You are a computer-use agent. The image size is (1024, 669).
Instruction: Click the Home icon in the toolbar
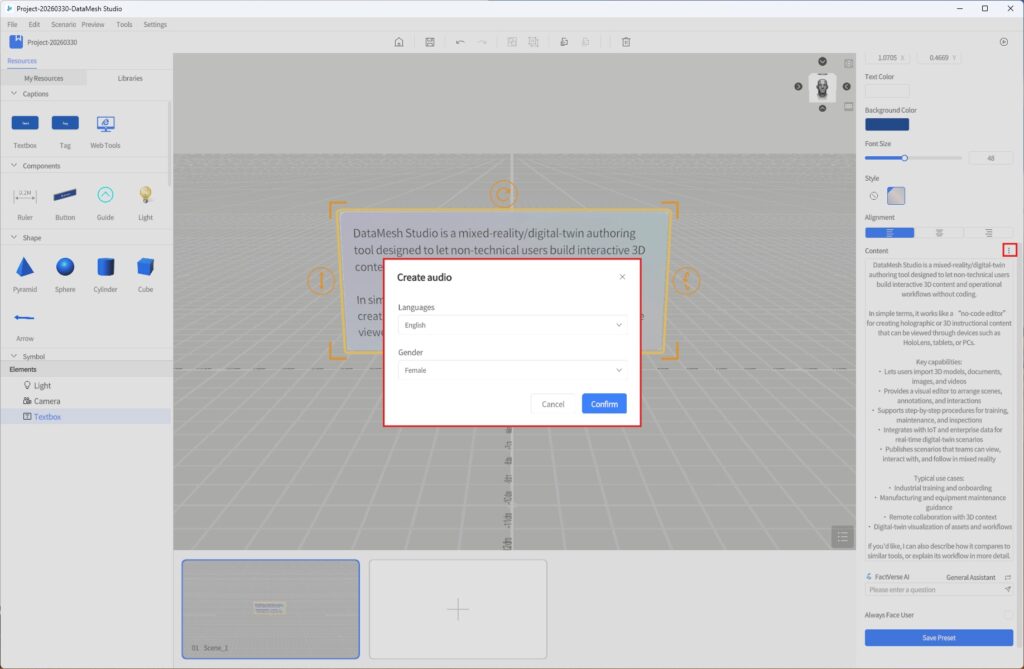pos(399,42)
